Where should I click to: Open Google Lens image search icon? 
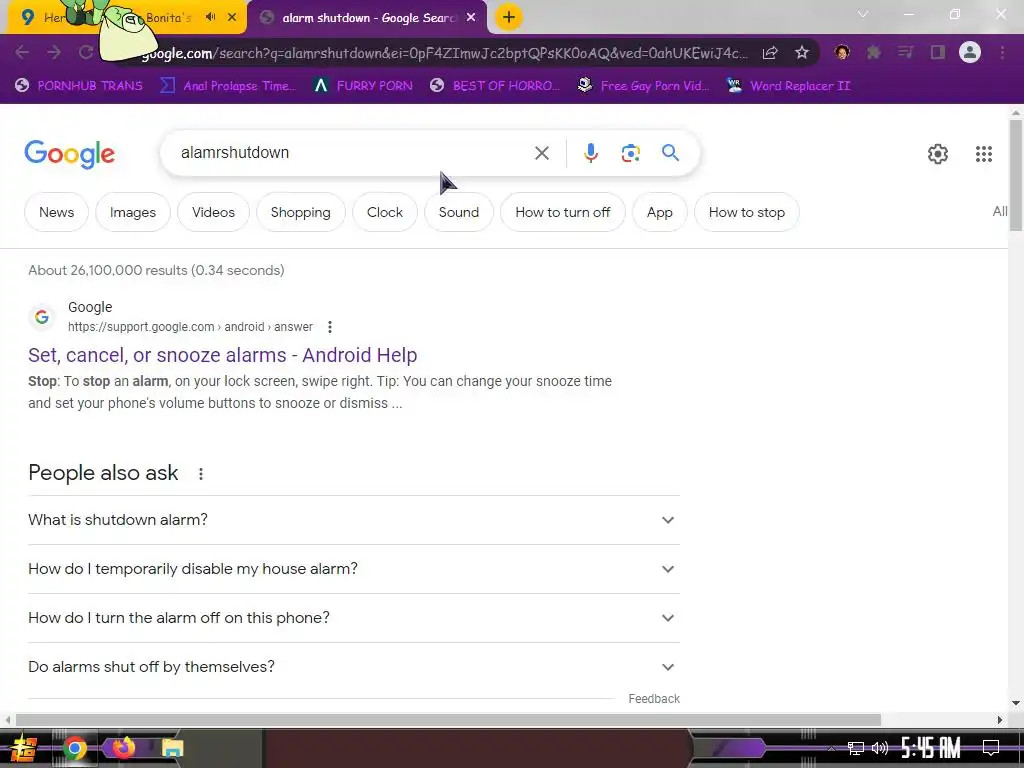click(x=630, y=153)
